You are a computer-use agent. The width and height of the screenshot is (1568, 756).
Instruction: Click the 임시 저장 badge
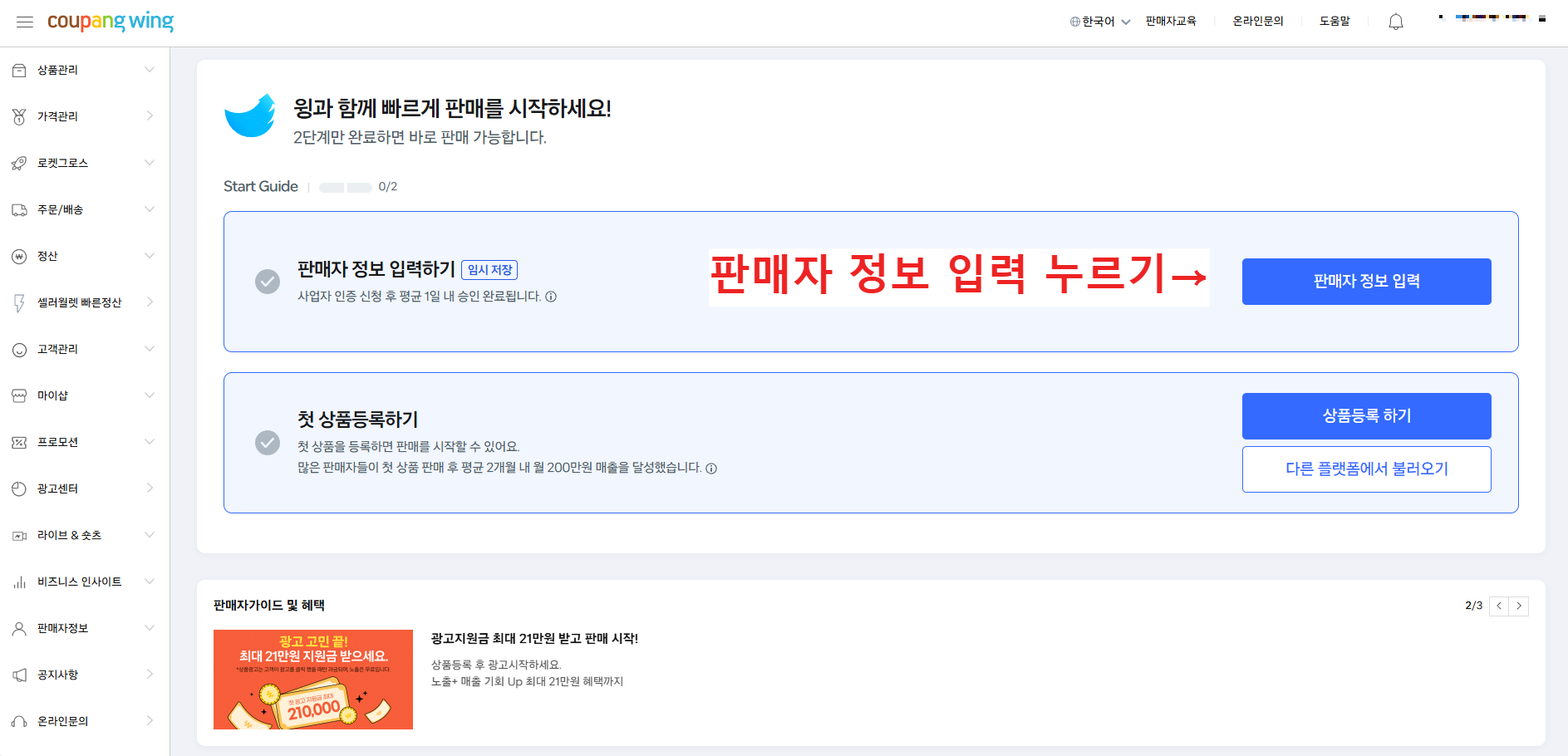489,270
